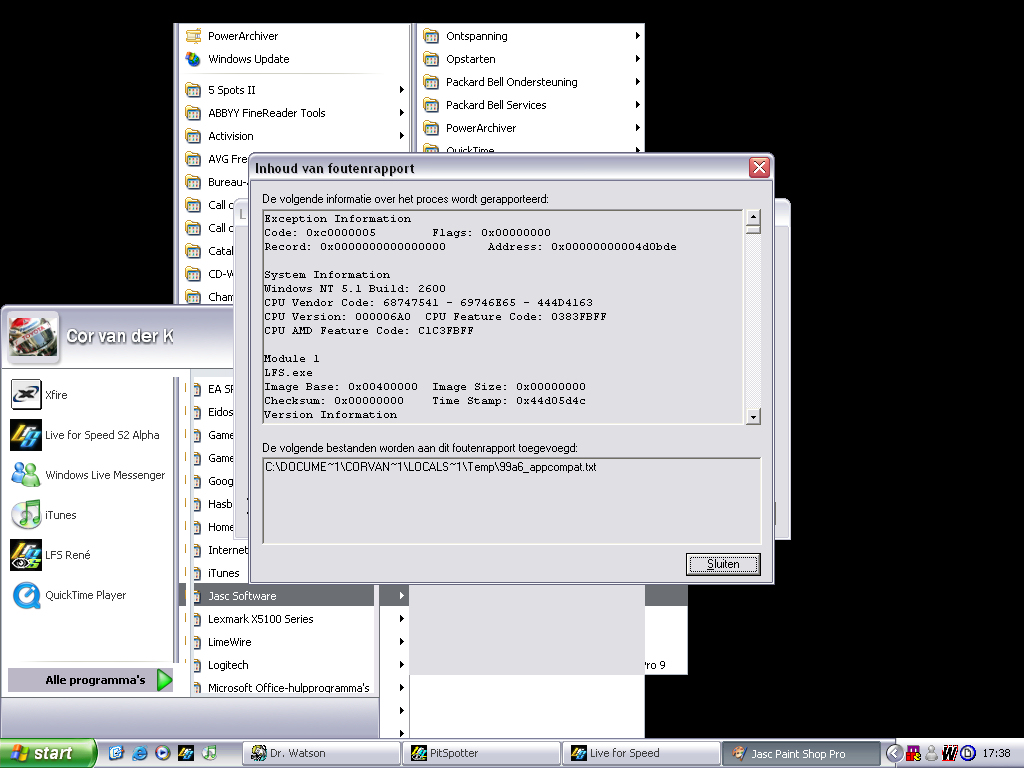Open QuickTime Player
1024x768 pixels.
coord(69,595)
